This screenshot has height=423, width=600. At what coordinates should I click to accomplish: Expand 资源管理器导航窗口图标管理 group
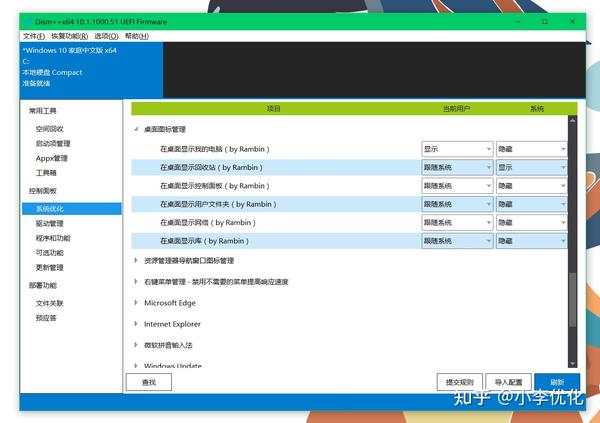[x=136, y=260]
